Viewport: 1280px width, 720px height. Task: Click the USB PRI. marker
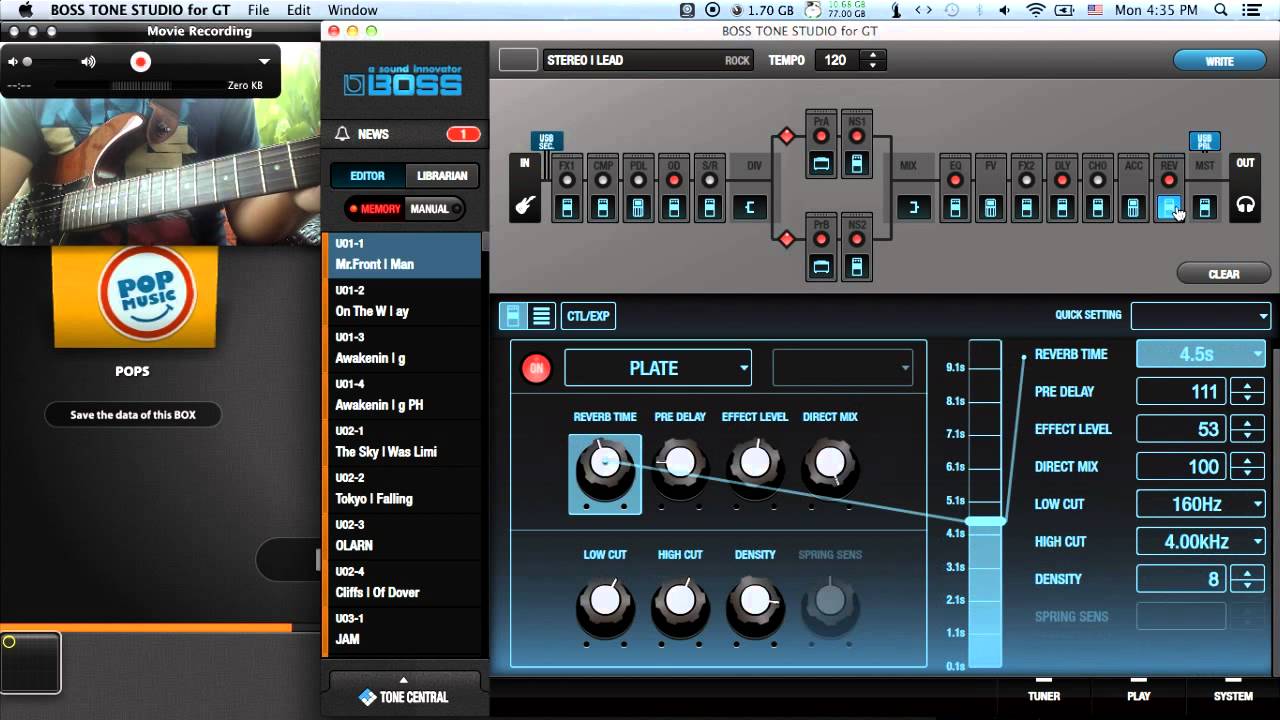click(x=1204, y=141)
